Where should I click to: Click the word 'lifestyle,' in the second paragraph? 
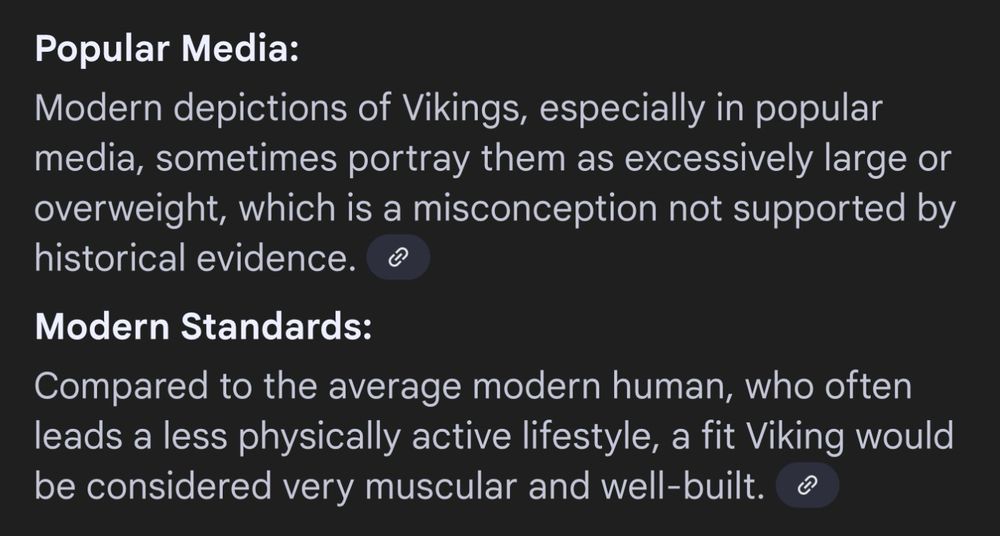click(587, 436)
